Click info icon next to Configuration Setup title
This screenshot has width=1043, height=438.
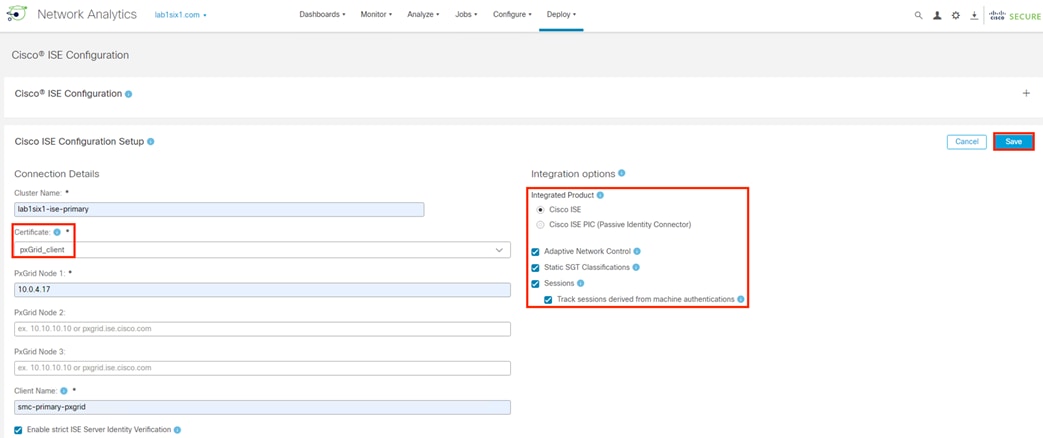point(151,142)
